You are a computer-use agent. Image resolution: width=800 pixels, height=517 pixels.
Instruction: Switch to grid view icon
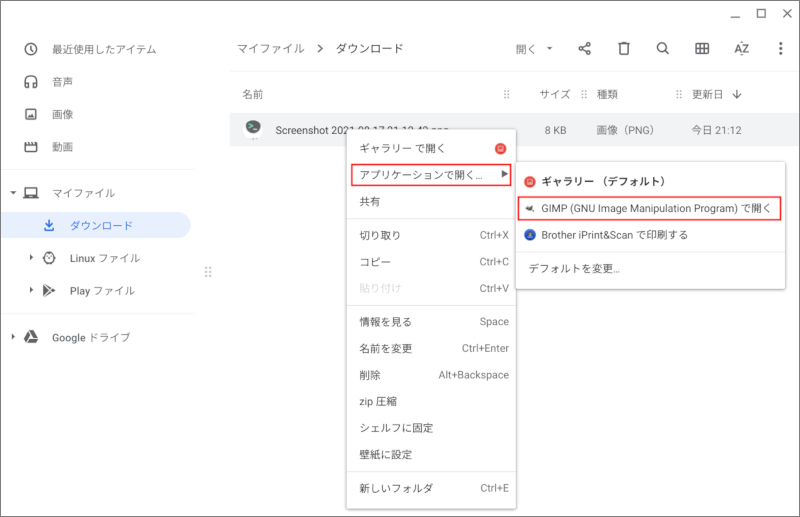click(x=702, y=48)
